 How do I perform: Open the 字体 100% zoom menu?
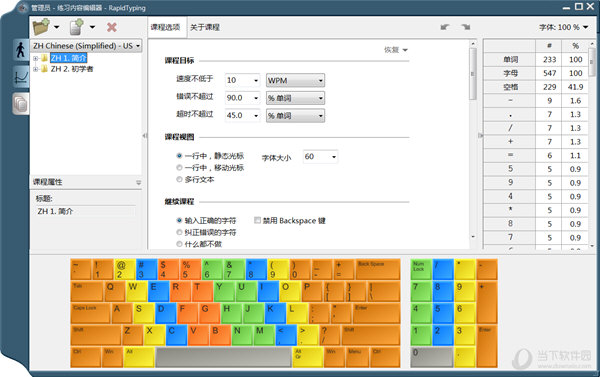564,27
